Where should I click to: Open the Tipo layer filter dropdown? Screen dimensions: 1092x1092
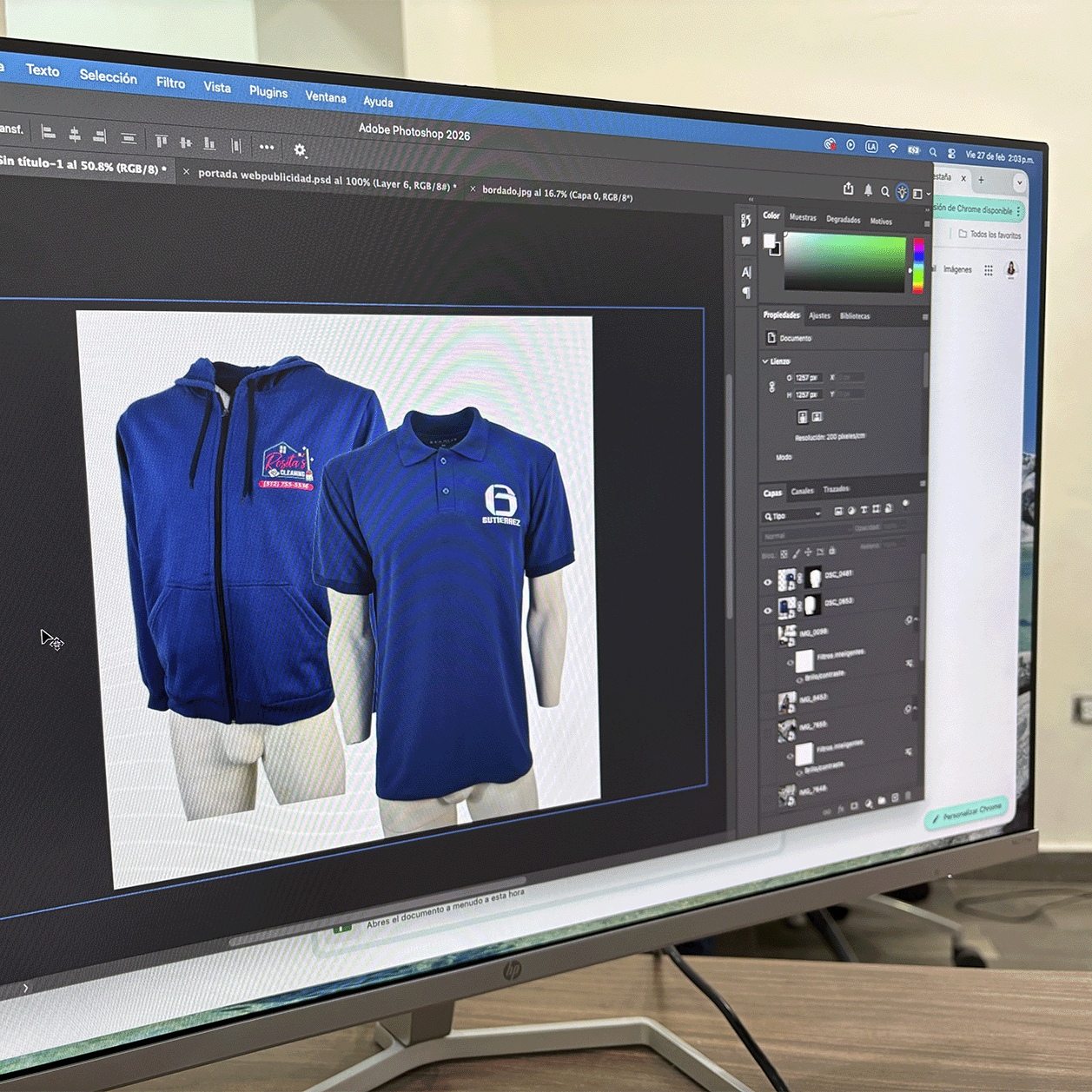(792, 515)
